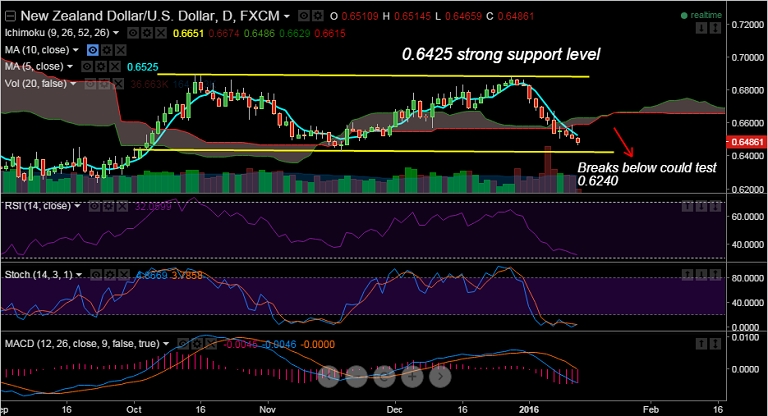Open MA (5, close) settings gear
This screenshot has width=768, height=416.
pos(101,67)
